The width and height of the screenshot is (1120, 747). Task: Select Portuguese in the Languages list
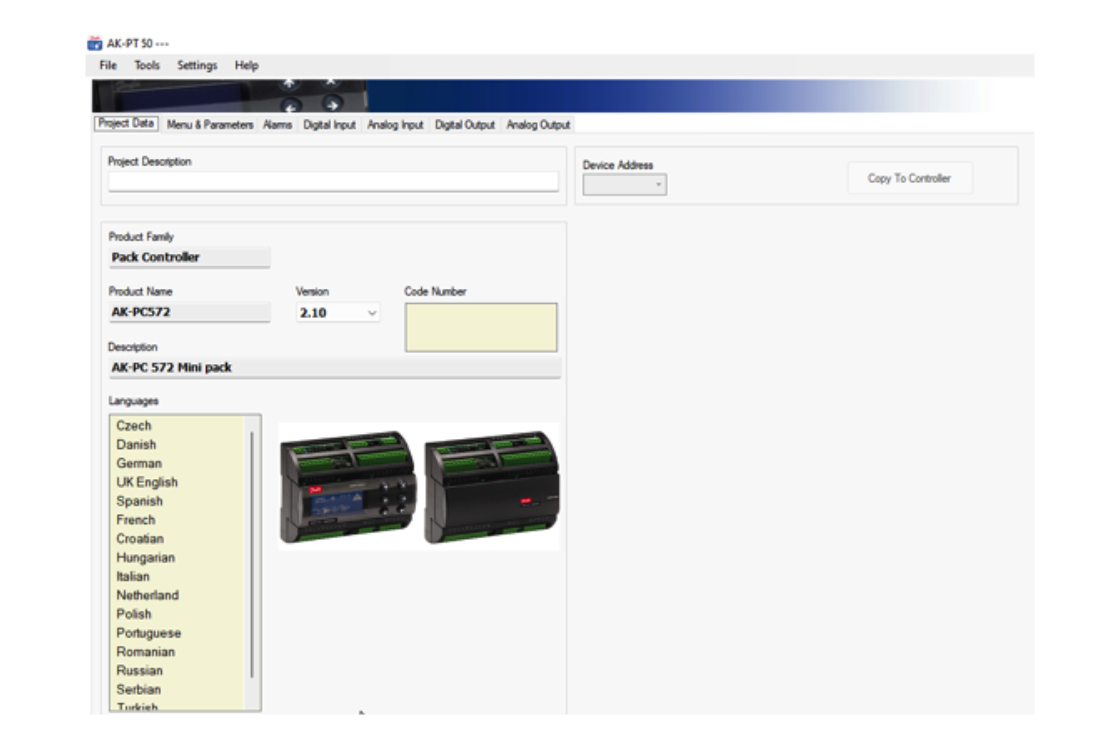coord(149,633)
